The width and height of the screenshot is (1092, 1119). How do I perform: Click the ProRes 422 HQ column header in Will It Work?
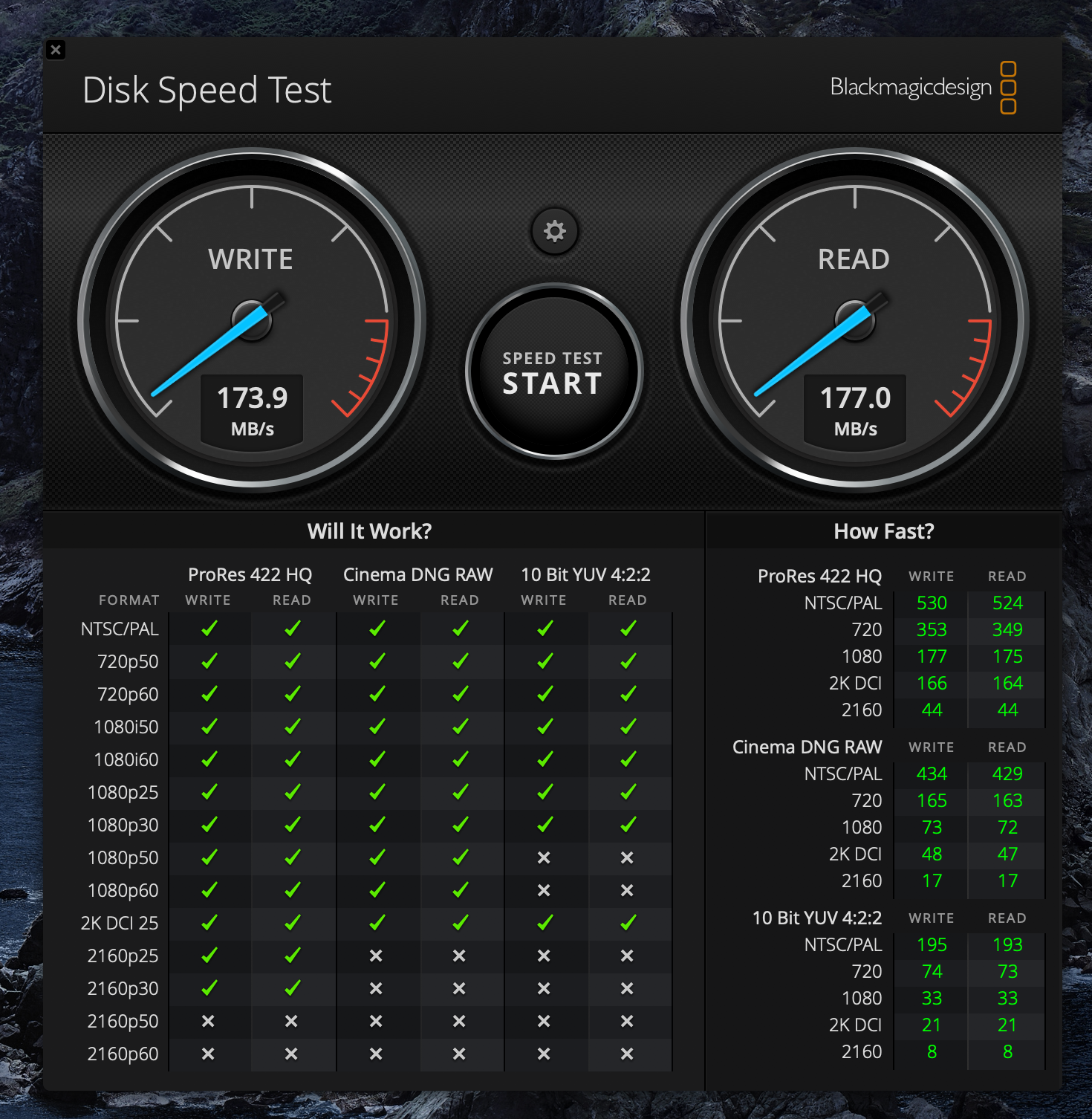[x=250, y=574]
